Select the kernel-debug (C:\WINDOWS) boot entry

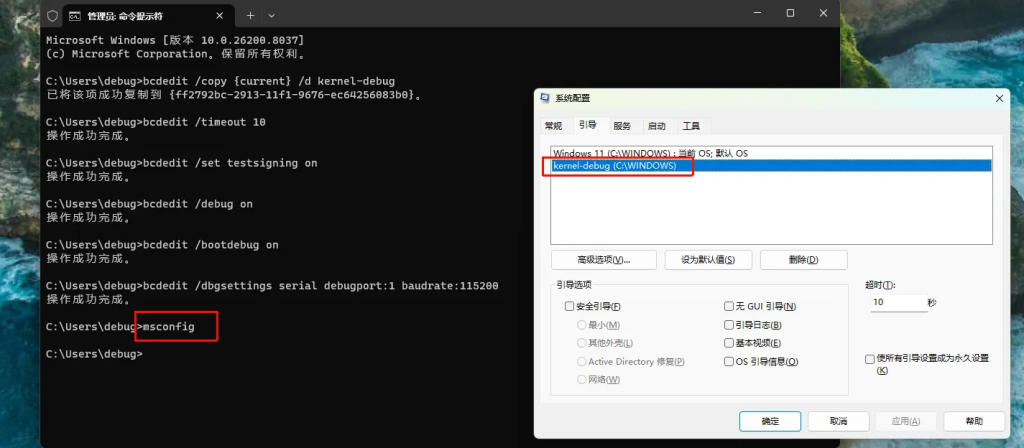click(771, 166)
